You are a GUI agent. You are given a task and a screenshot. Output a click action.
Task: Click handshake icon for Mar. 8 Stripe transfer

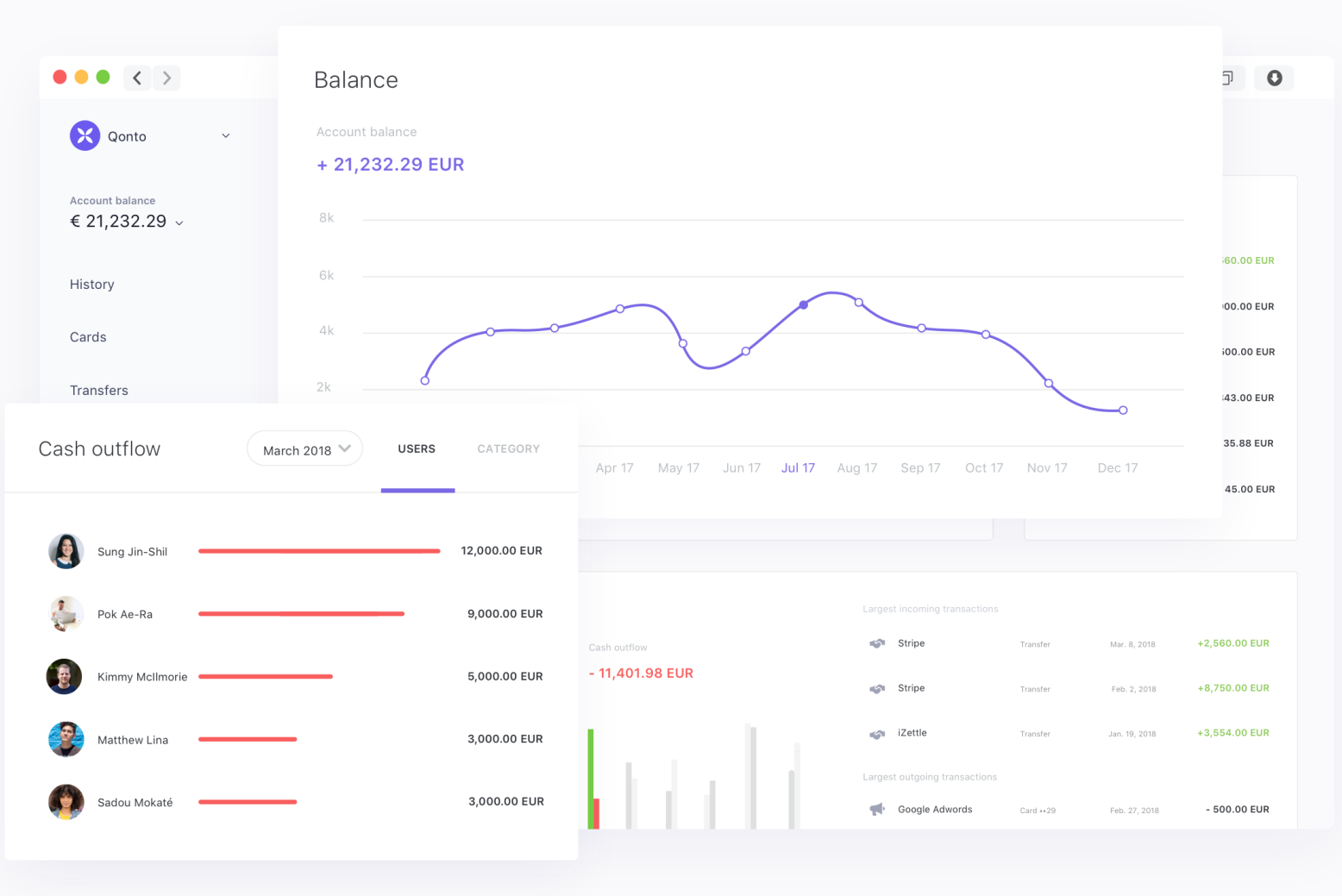click(877, 643)
